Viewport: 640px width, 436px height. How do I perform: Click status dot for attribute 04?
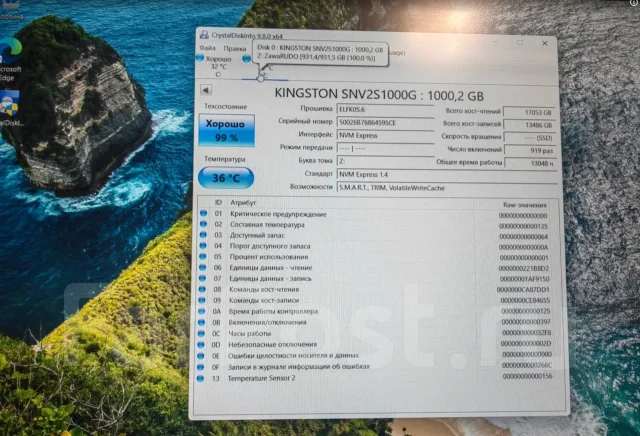[203, 246]
